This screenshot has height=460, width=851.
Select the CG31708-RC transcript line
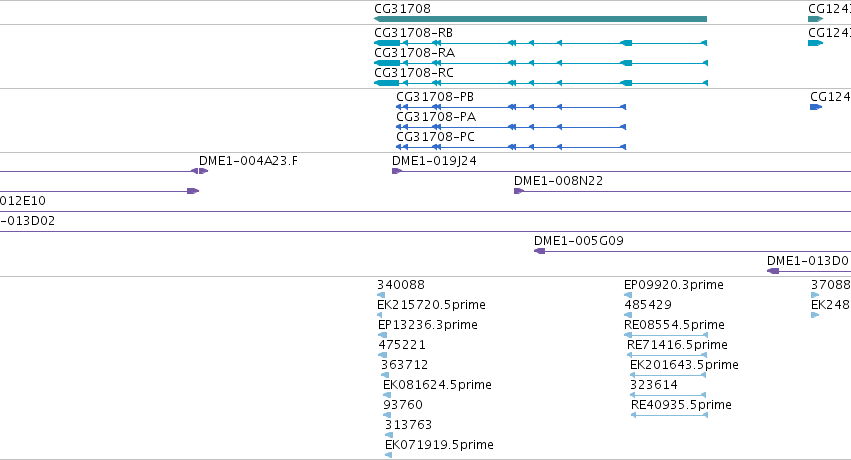tap(541, 83)
